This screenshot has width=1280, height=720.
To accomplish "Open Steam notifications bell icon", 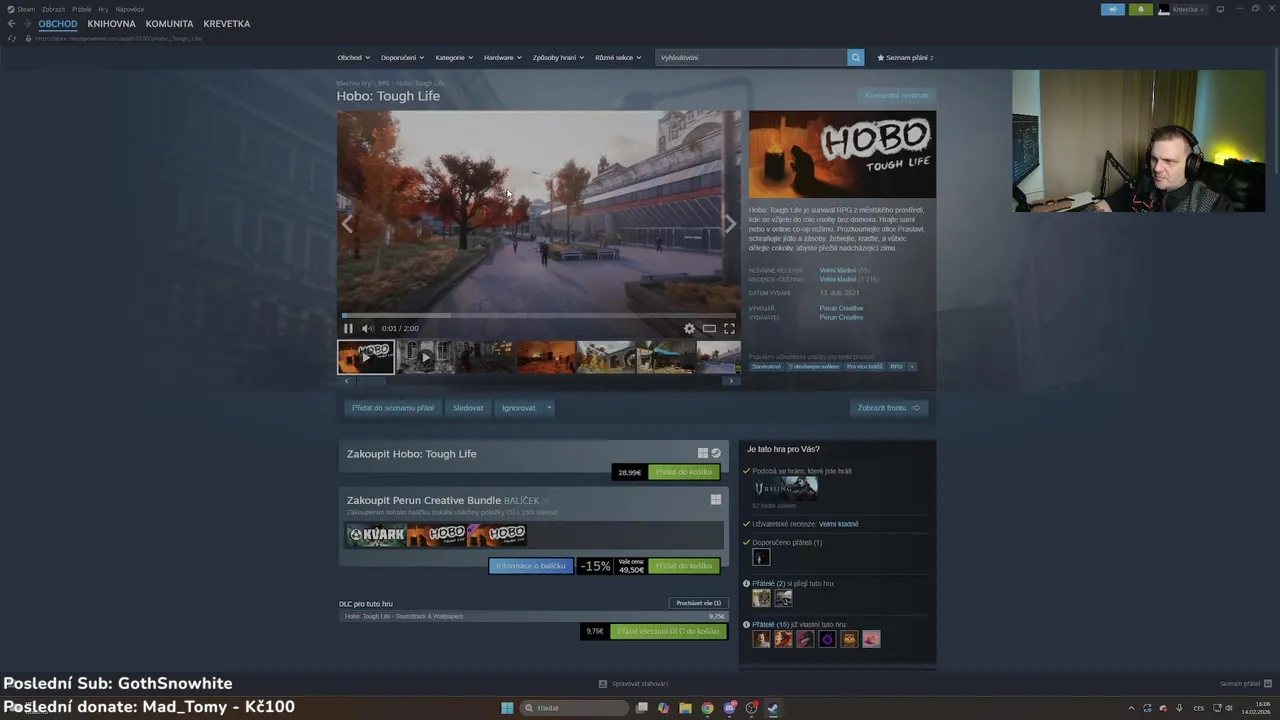I will (1141, 9).
